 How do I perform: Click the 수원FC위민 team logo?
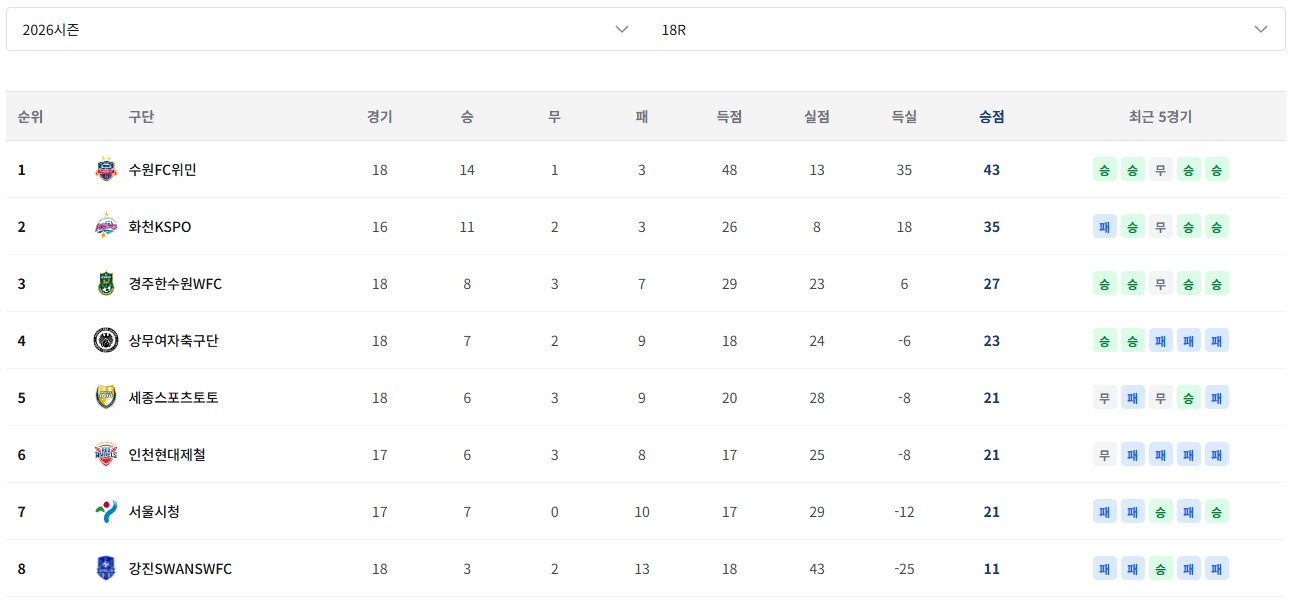[105, 170]
